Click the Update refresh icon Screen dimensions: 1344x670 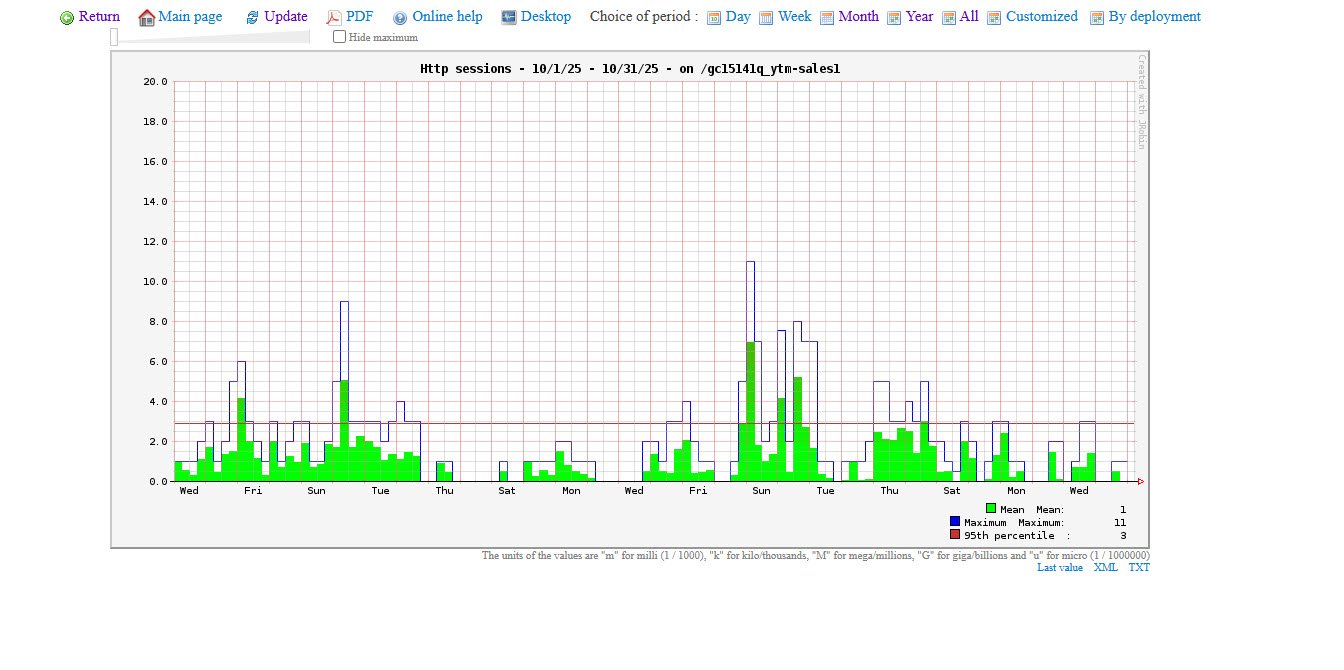[x=252, y=18]
